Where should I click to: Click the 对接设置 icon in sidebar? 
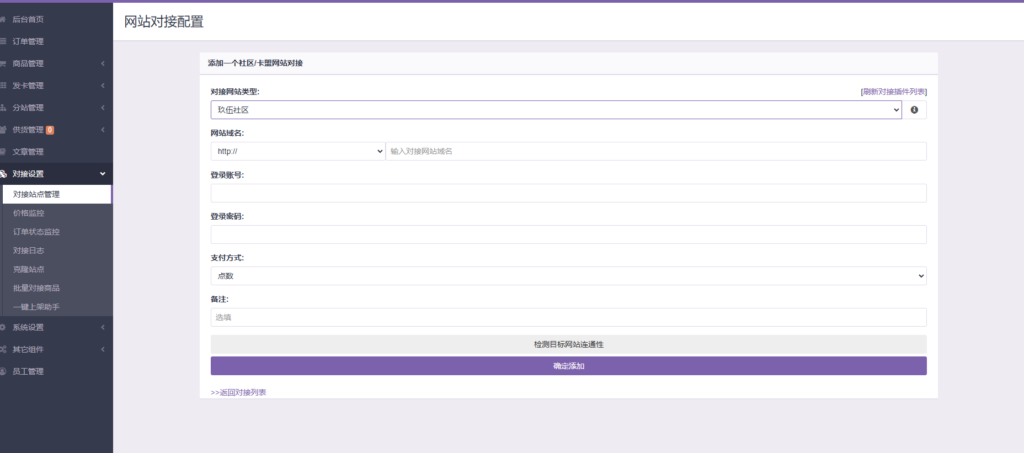point(4,174)
